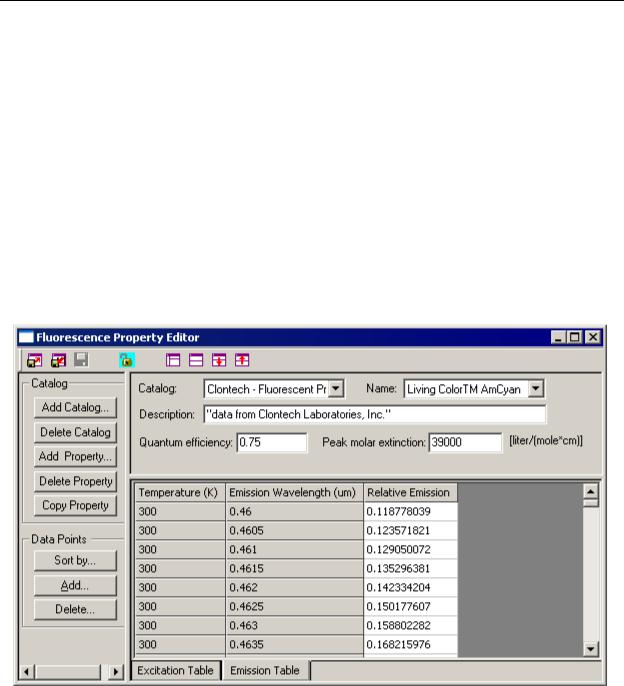Screen dimensions: 624x686
Task: Click the Add Property... button
Action: tap(75, 457)
